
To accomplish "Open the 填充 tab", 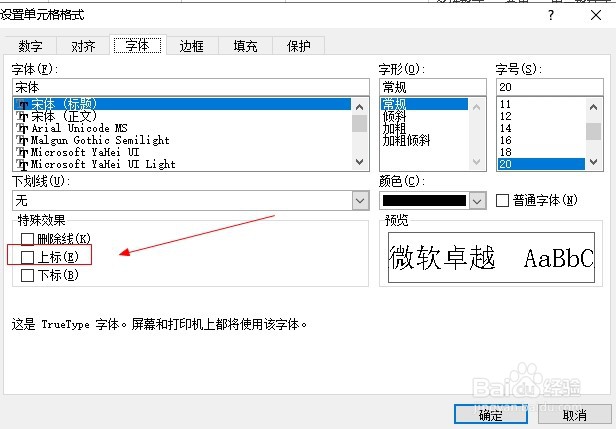I will point(245,46).
